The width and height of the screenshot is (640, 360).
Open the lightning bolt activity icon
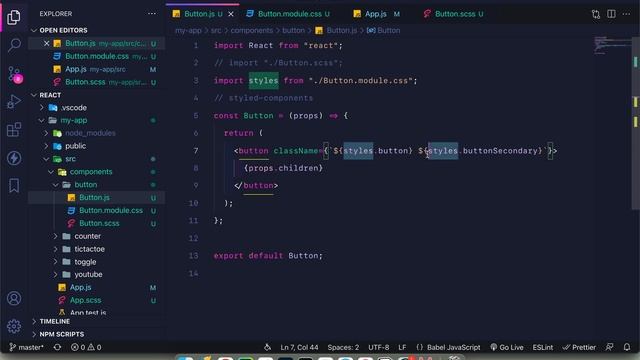14,158
